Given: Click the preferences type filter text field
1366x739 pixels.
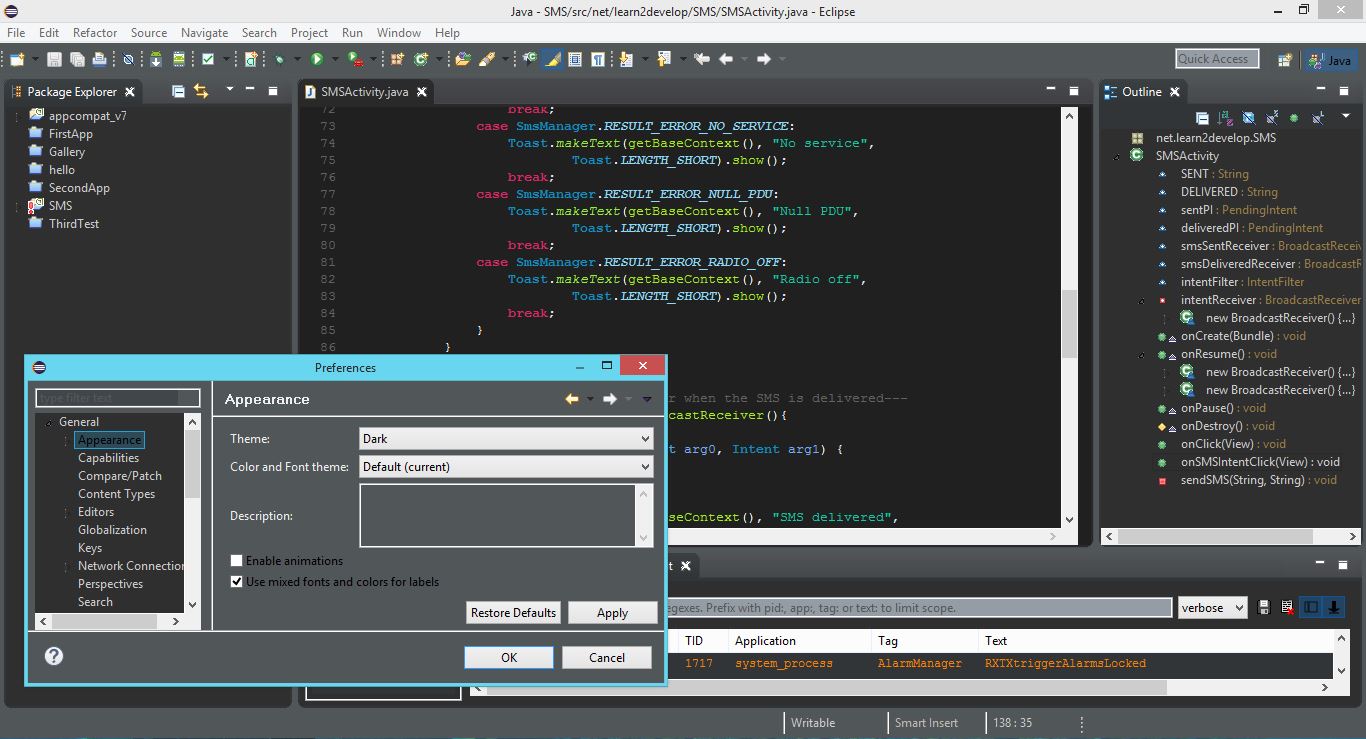Looking at the screenshot, I should click(x=117, y=397).
